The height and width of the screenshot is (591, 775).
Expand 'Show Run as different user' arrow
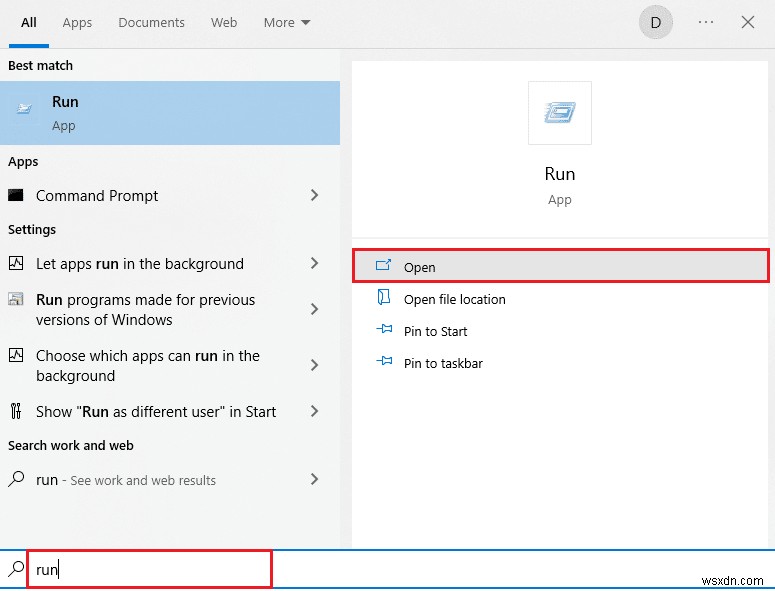pyautogui.click(x=314, y=412)
